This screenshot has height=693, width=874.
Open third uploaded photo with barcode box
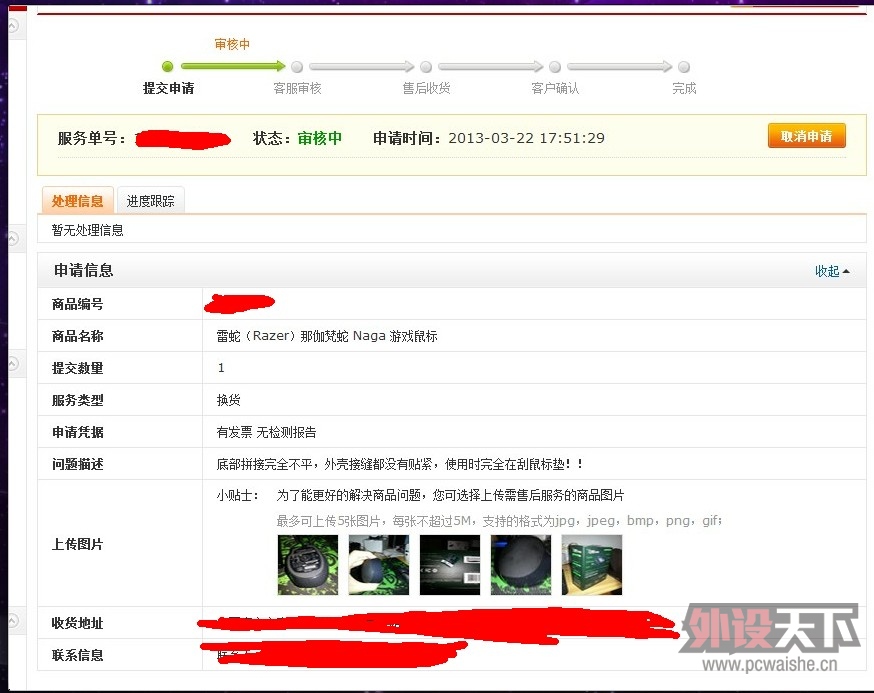click(x=449, y=565)
